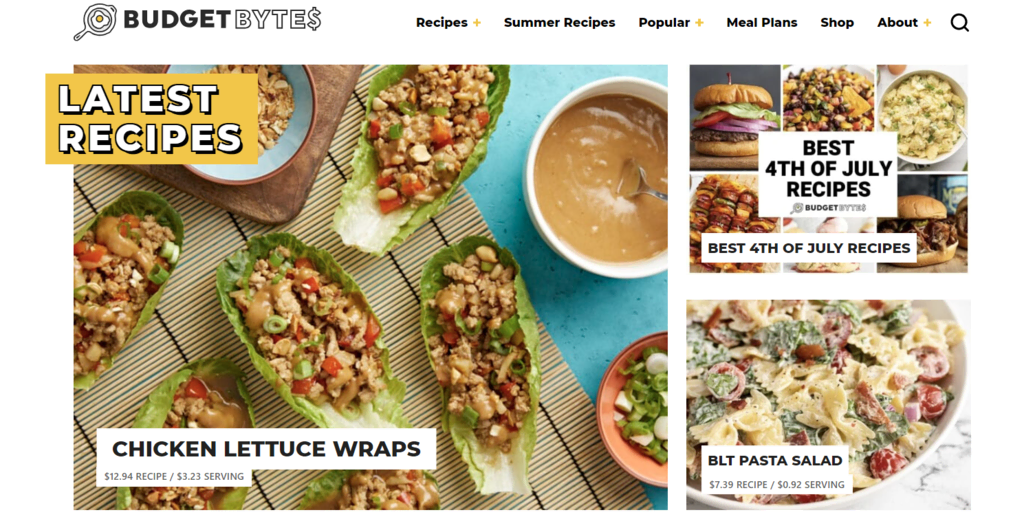
Task: Expand the plus next to Recipes
Action: [x=477, y=23]
